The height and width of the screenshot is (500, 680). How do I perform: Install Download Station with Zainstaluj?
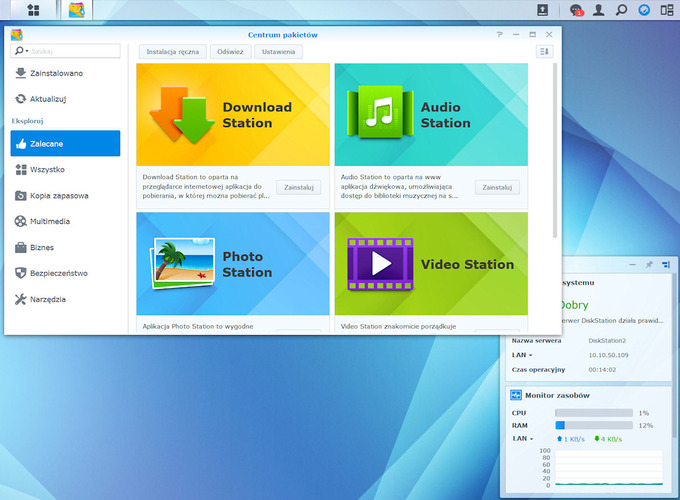point(299,187)
